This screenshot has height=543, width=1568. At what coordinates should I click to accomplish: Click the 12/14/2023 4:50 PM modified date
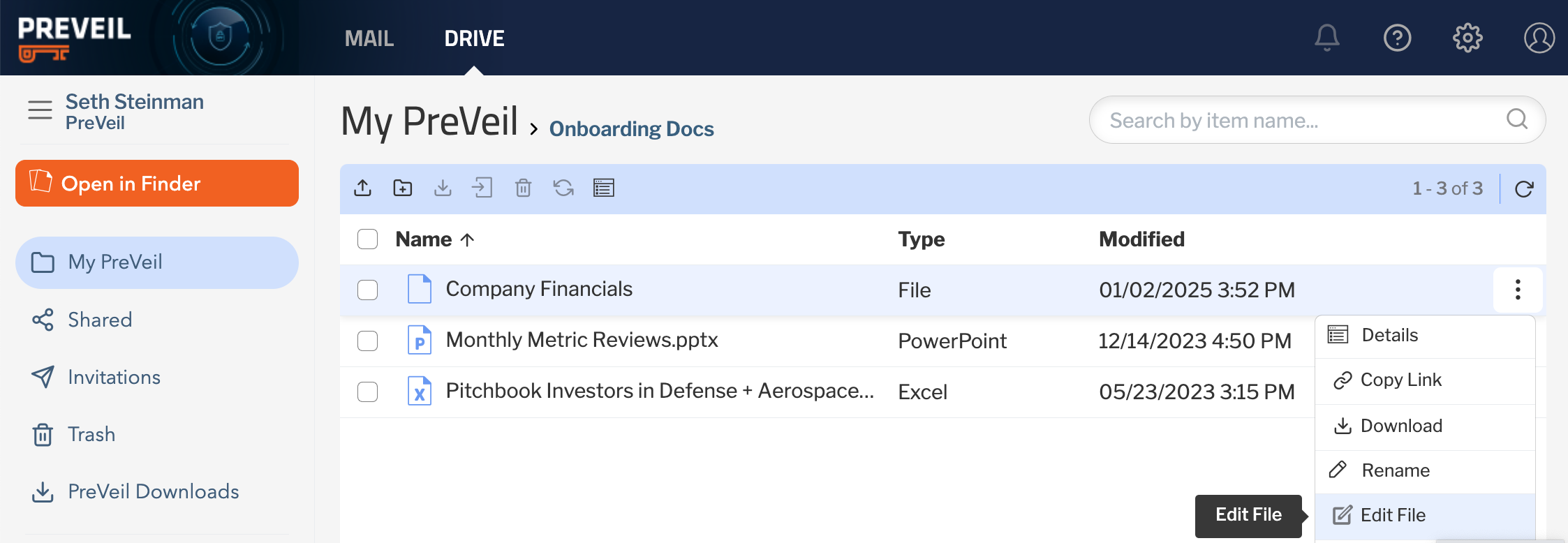click(x=1195, y=341)
